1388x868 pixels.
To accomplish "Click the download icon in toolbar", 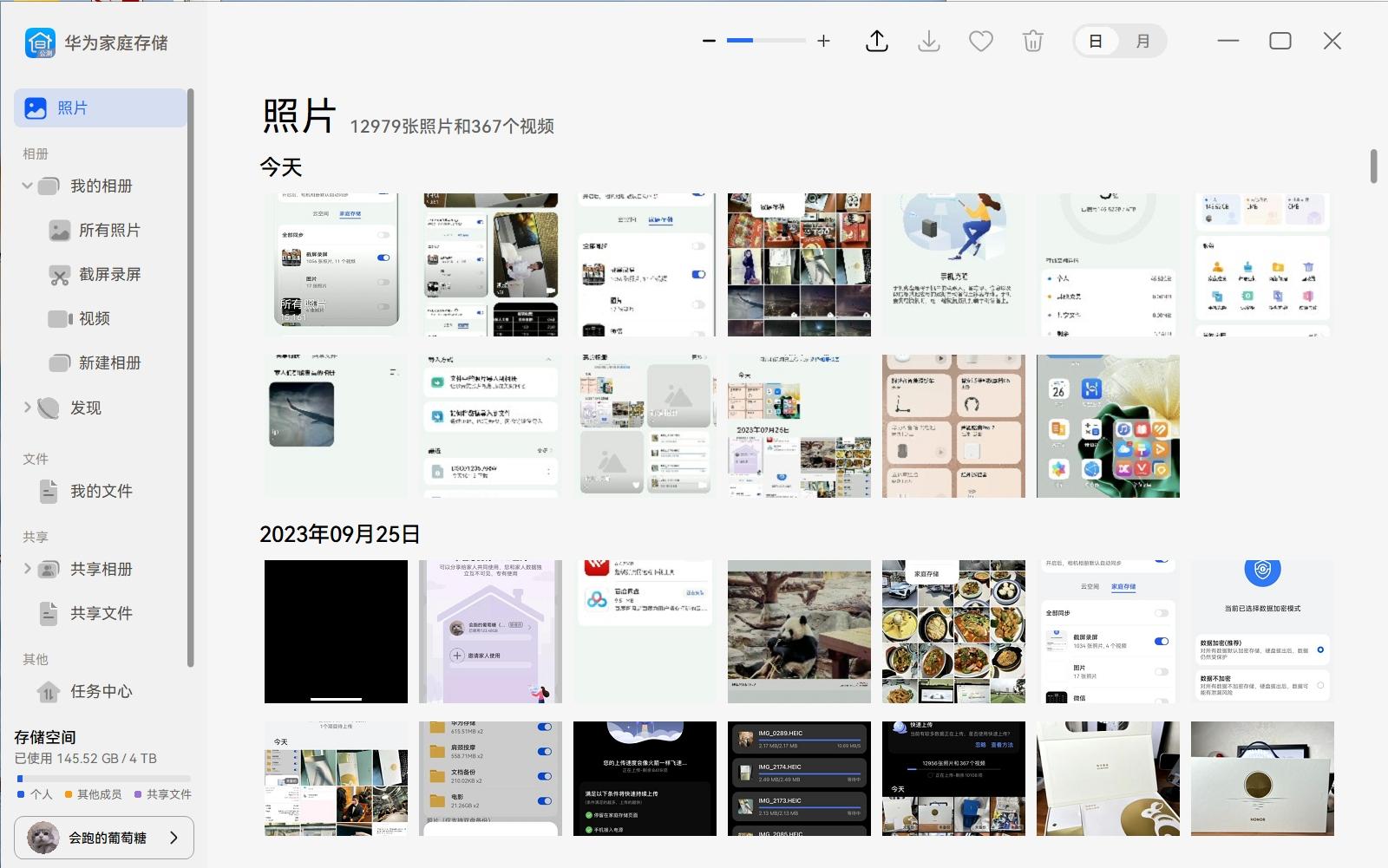I will tap(928, 41).
